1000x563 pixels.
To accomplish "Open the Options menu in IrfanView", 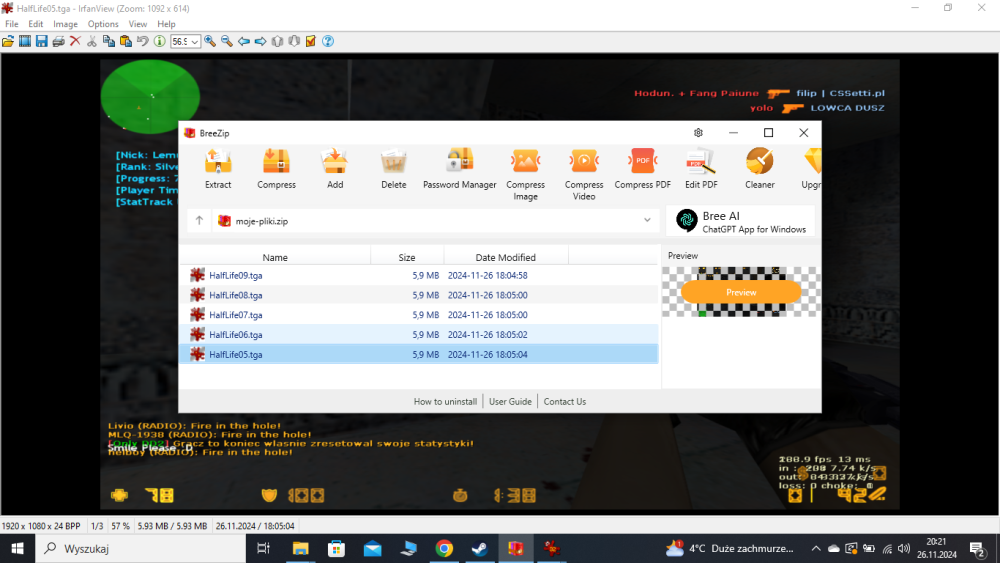I will 103,24.
